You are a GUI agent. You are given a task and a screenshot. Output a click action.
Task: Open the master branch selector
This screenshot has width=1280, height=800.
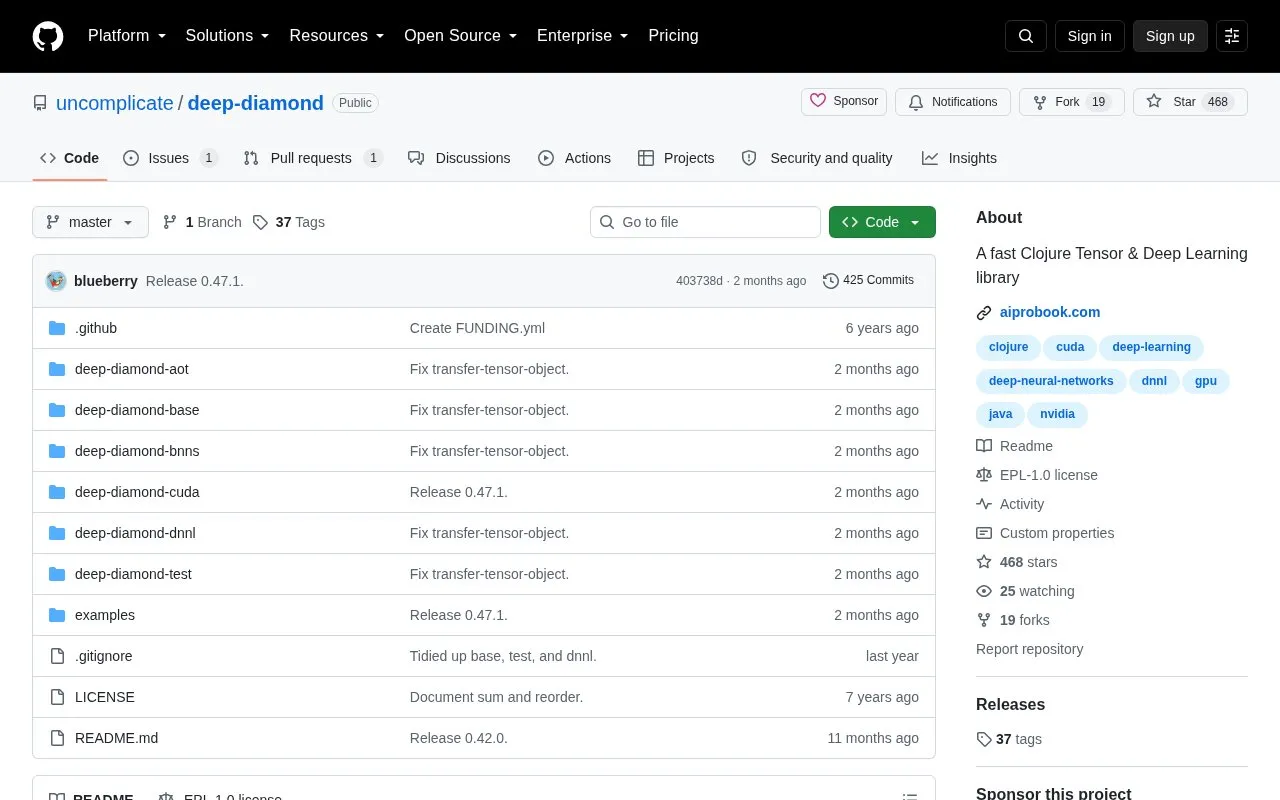click(x=90, y=222)
